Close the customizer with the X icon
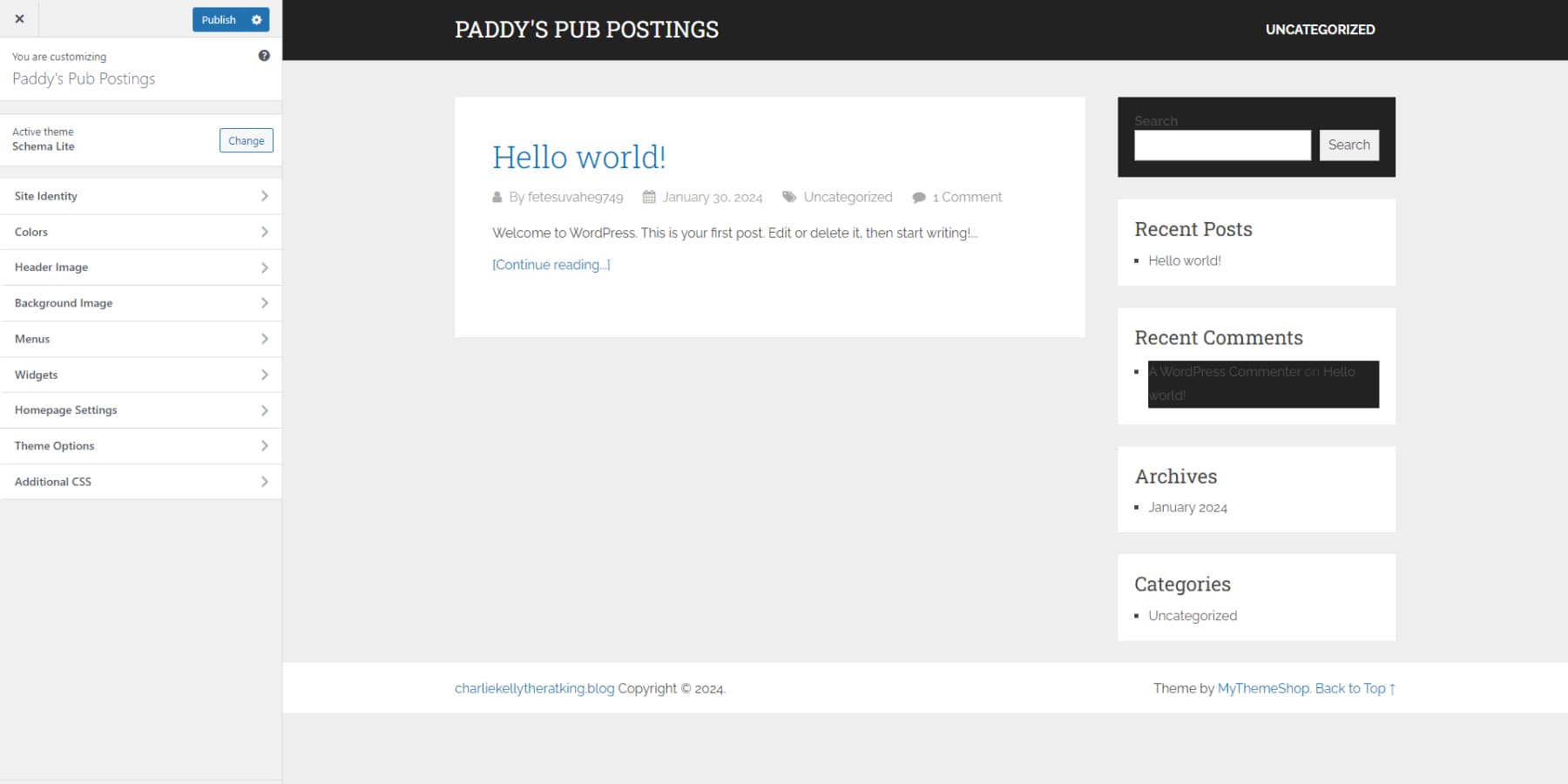This screenshot has width=1568, height=784. click(x=19, y=18)
